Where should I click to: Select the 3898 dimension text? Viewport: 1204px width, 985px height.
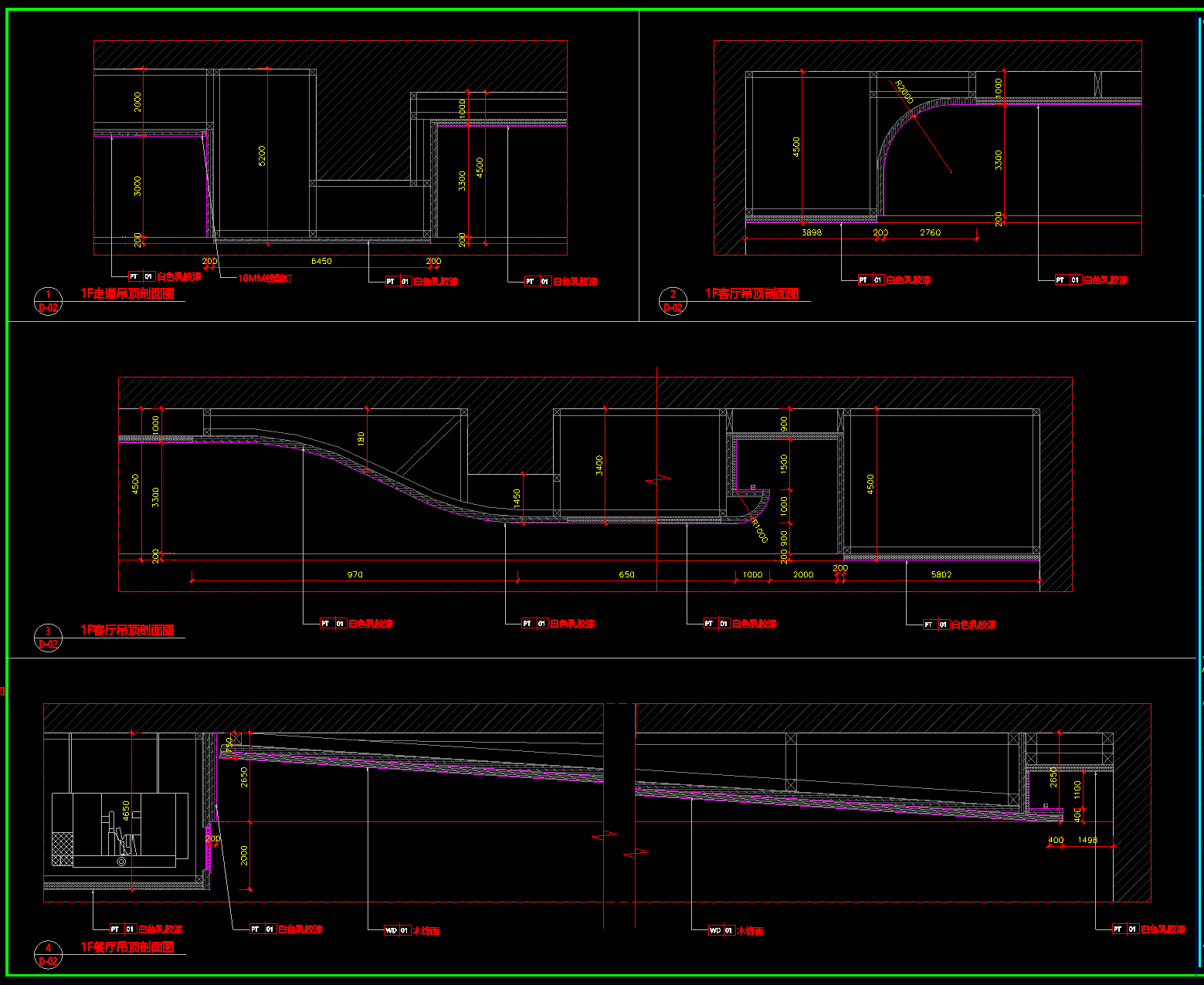[x=812, y=232]
